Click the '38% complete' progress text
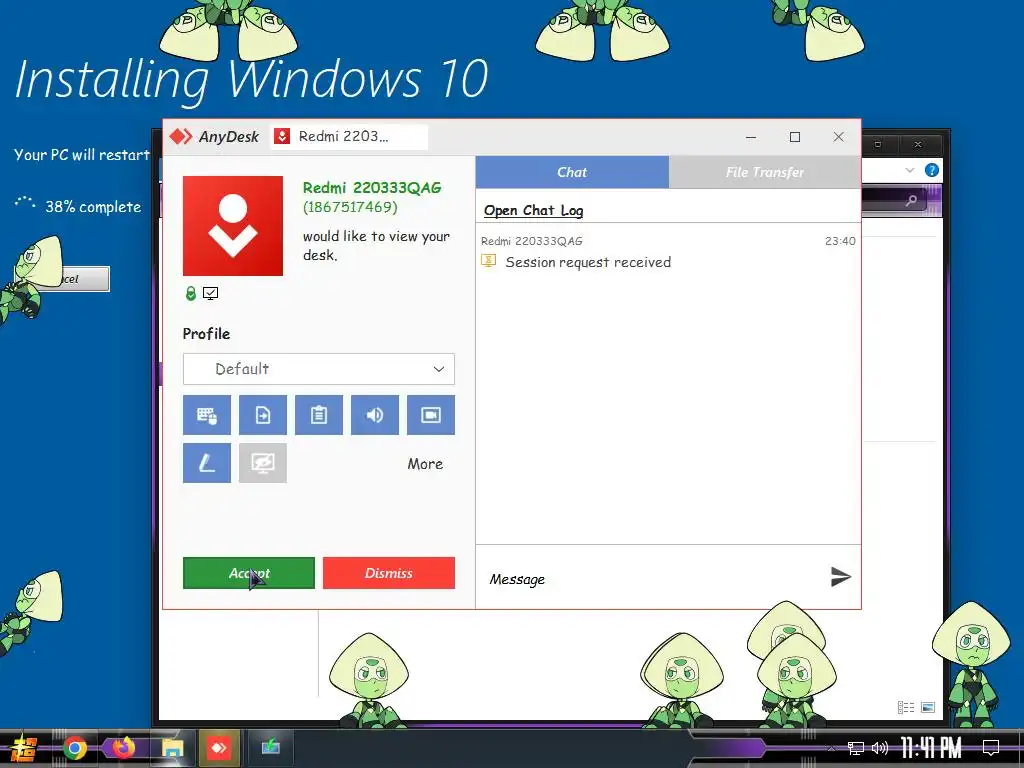The height and width of the screenshot is (768, 1024). pos(93,207)
